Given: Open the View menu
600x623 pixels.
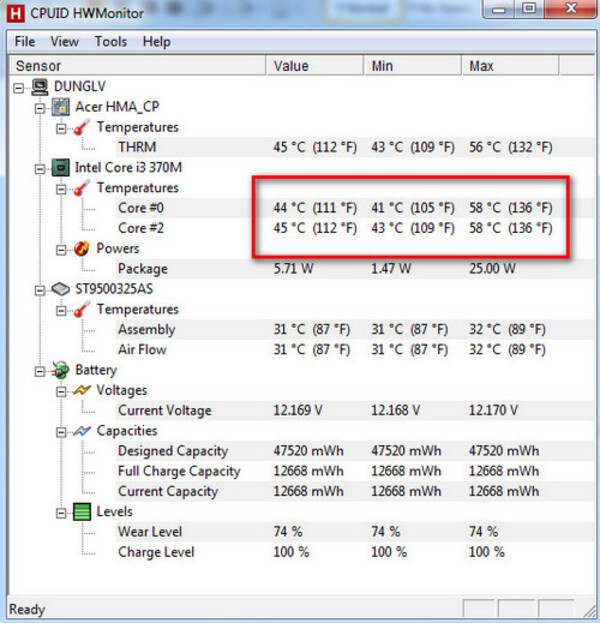Looking at the screenshot, I should [64, 41].
